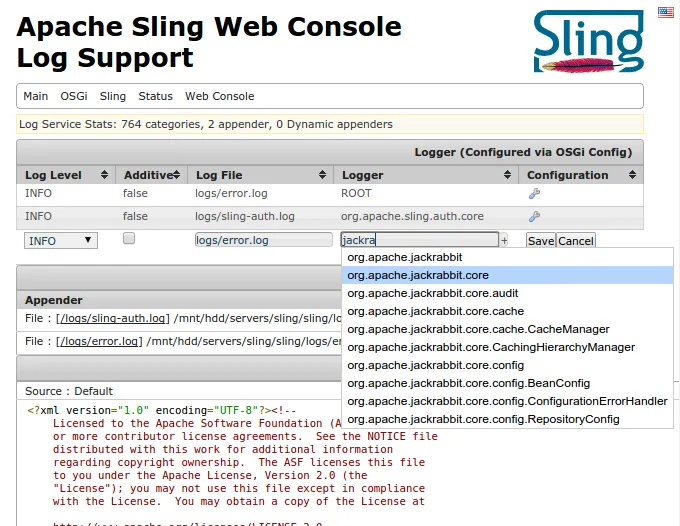This screenshot has height=526, width=680.
Task: Click the logger input containing jackra
Action: (x=419, y=240)
